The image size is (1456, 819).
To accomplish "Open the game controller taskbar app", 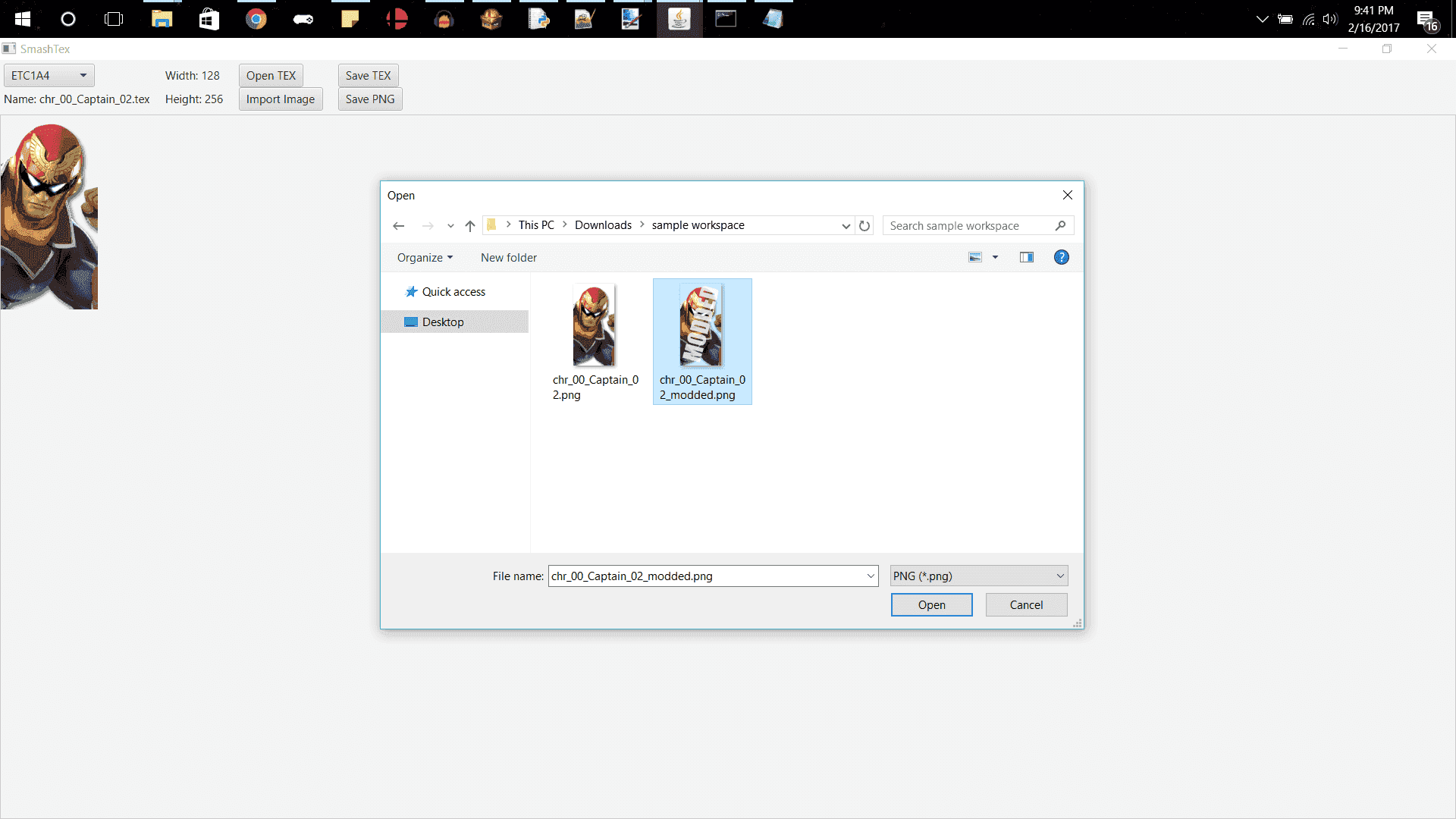I will (303, 19).
